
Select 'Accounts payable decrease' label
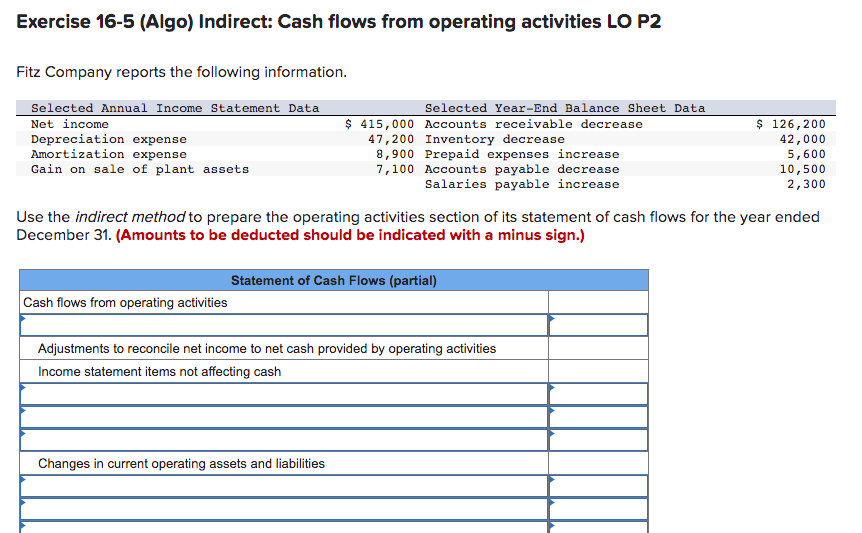[x=522, y=169]
